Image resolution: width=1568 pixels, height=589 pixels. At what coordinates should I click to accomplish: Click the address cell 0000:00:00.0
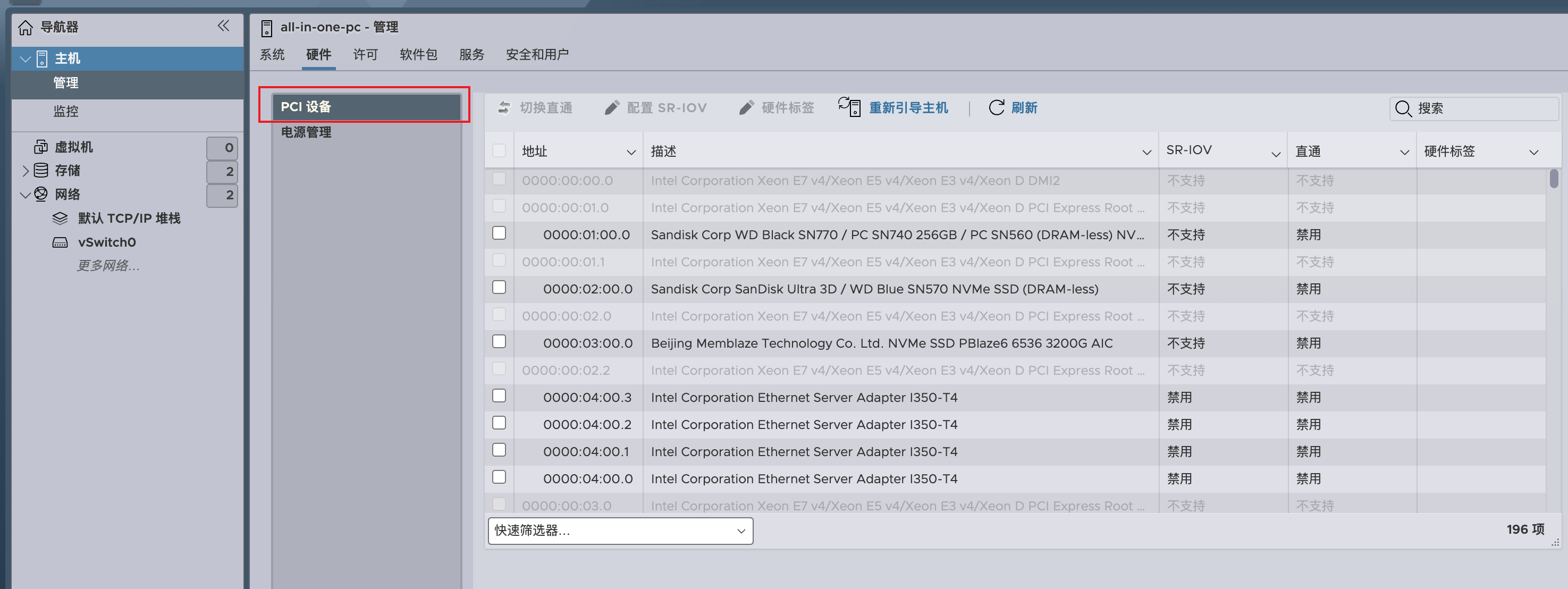[567, 181]
